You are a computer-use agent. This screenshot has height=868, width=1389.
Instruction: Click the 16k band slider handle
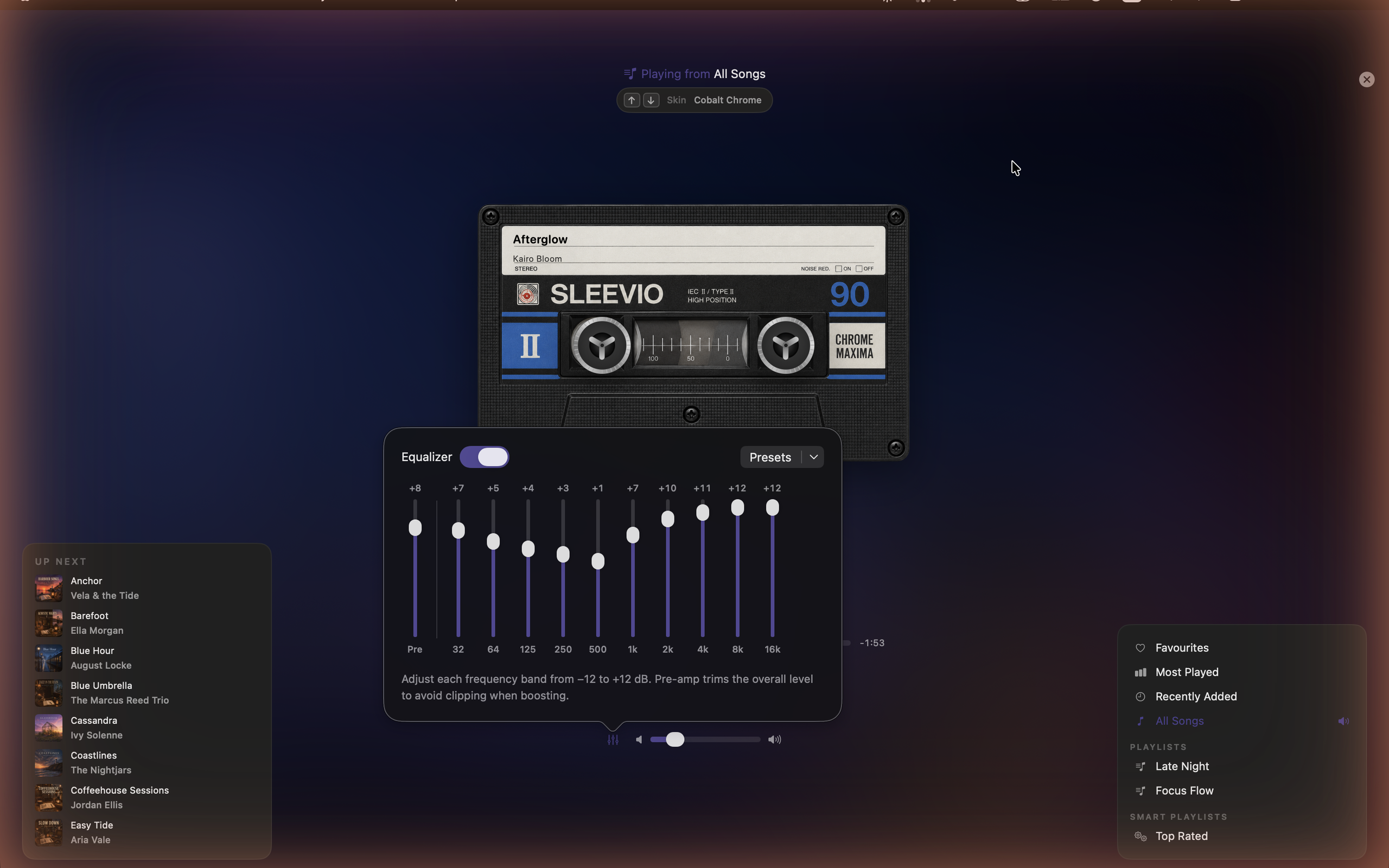(773, 507)
